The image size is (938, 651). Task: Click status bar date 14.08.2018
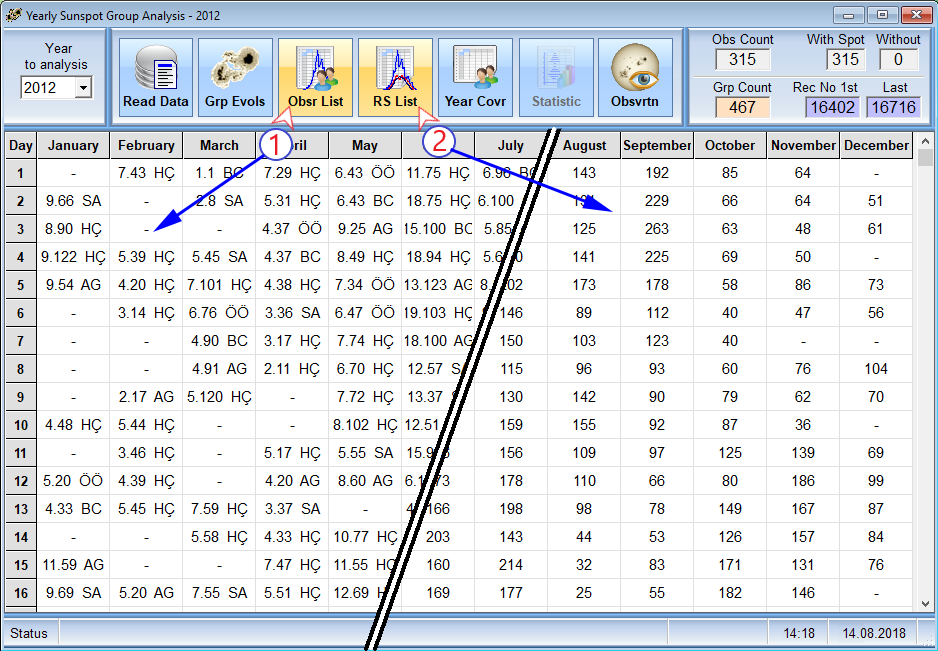pyautogui.click(x=874, y=633)
